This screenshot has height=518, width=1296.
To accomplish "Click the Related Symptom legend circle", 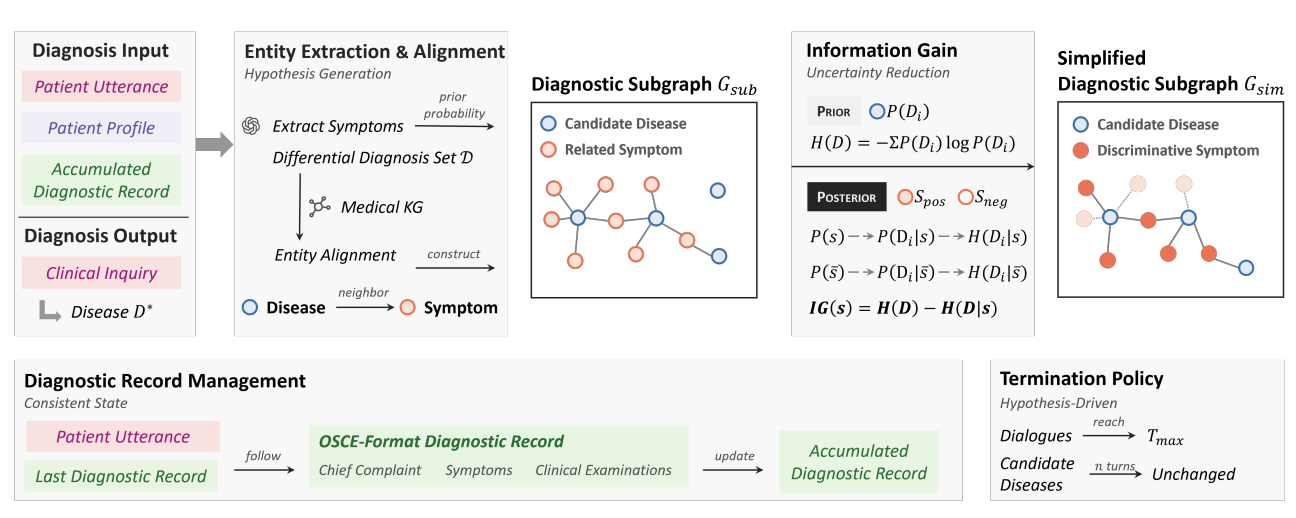I will (x=548, y=149).
